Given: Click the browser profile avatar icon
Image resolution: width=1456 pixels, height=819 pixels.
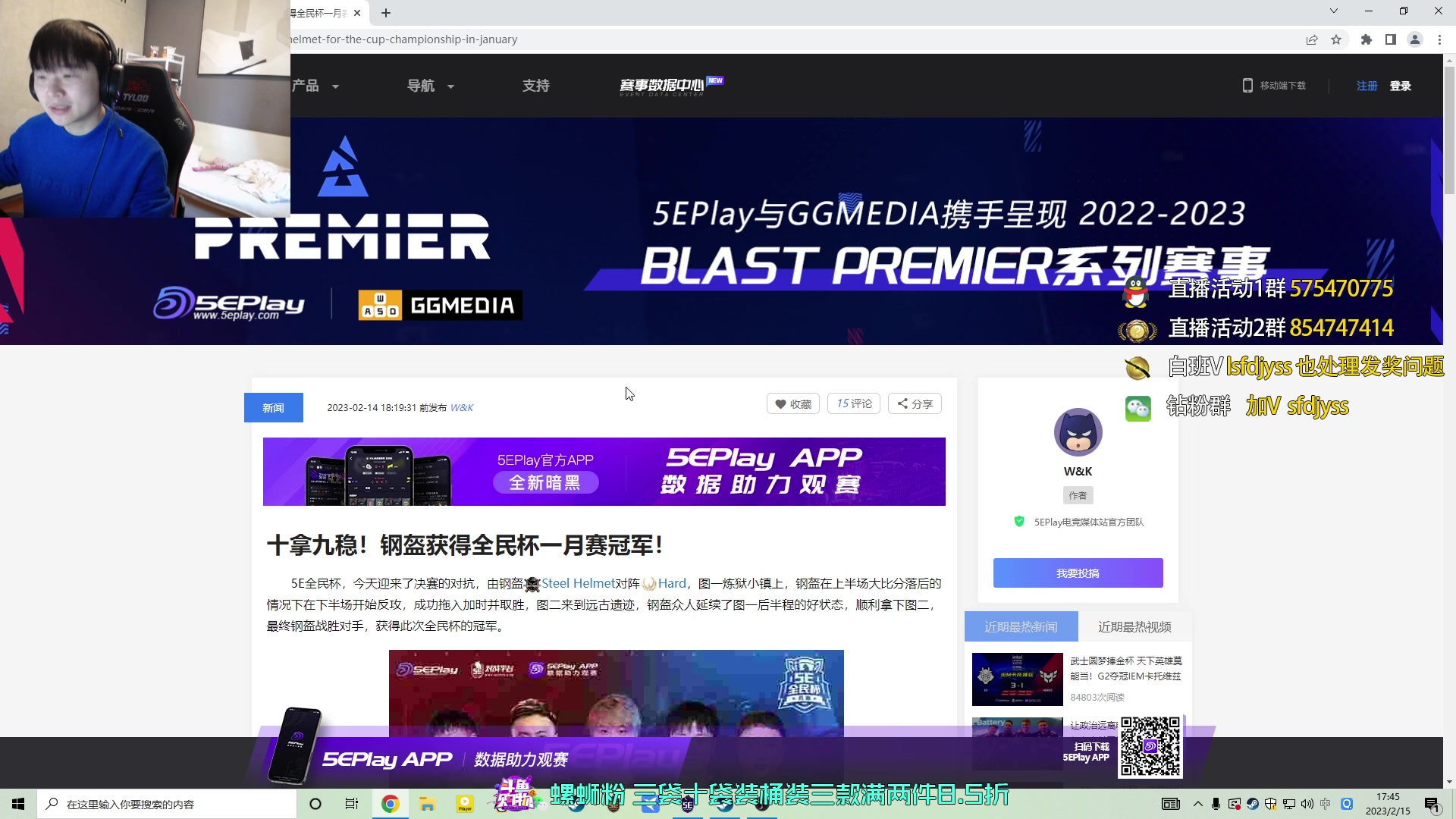Looking at the screenshot, I should (1415, 39).
